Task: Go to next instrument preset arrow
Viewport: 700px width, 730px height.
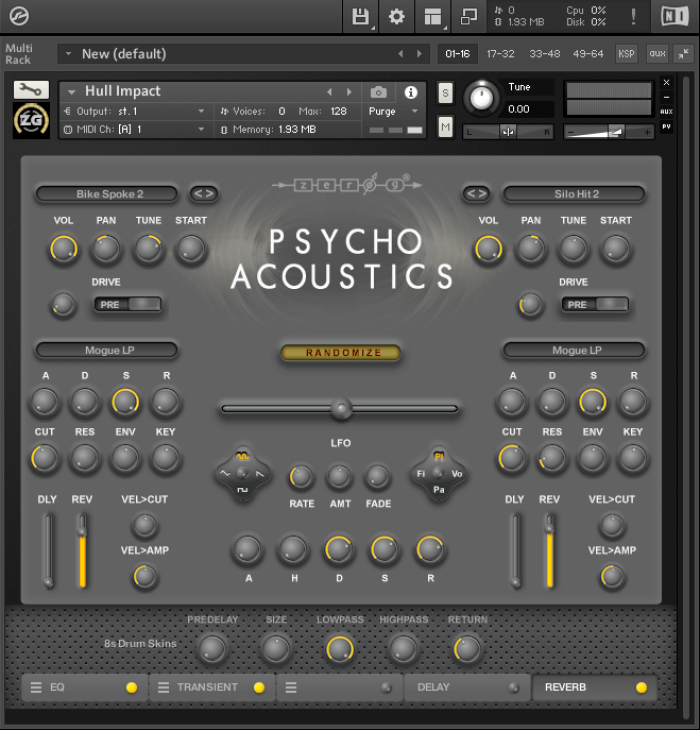Action: 349,92
